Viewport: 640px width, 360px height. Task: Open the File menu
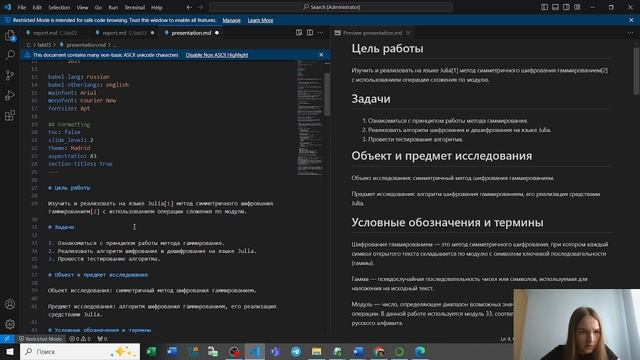click(x=22, y=7)
